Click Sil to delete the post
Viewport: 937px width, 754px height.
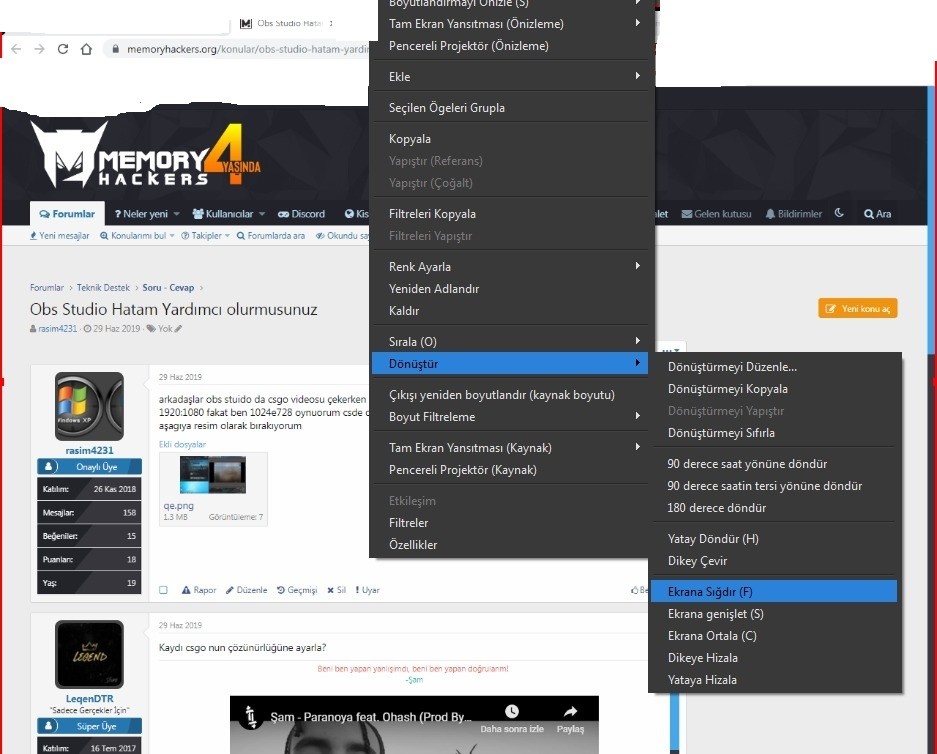[336, 590]
